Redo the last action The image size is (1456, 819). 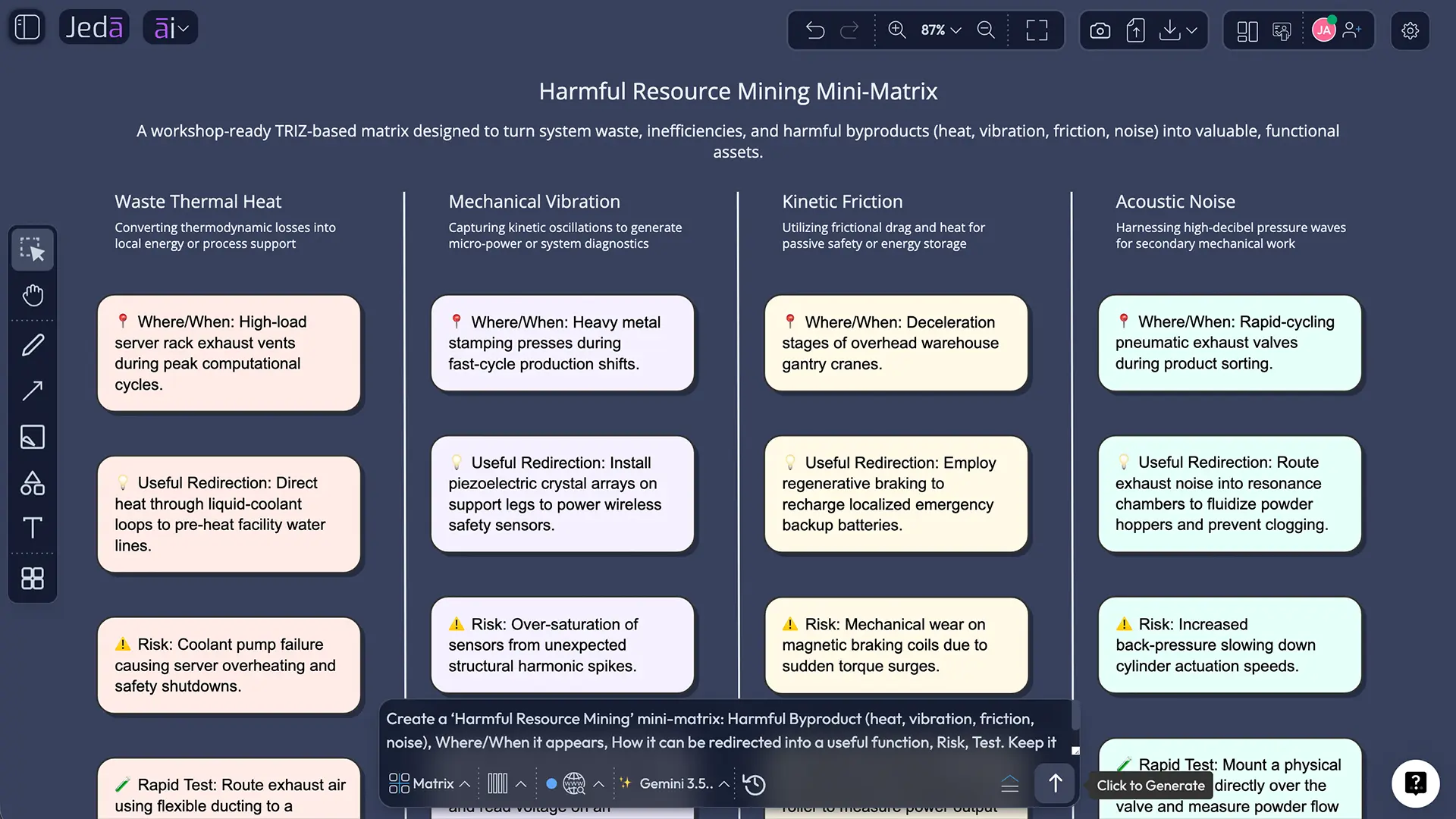coord(849,30)
